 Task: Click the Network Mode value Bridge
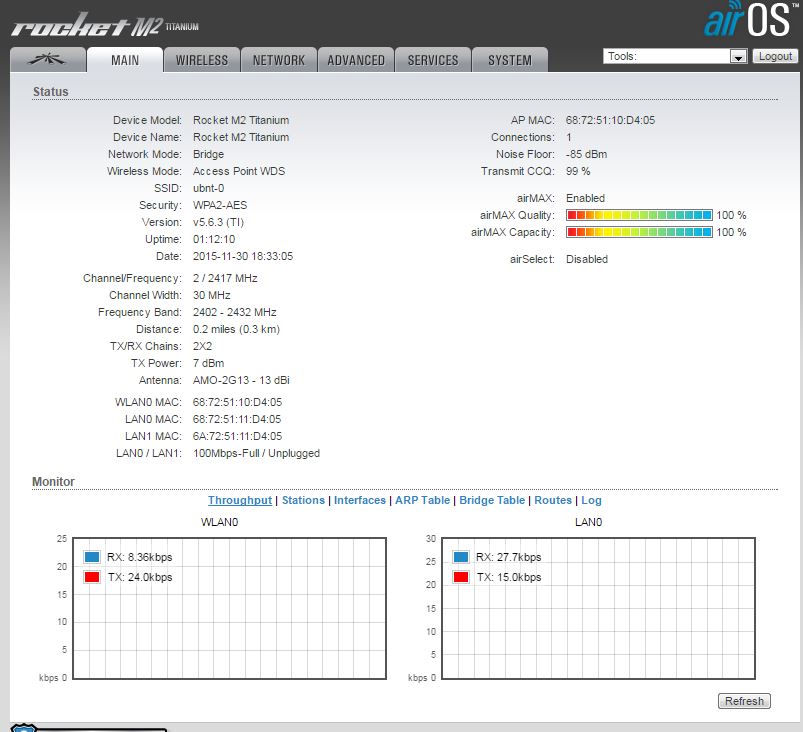coord(208,154)
